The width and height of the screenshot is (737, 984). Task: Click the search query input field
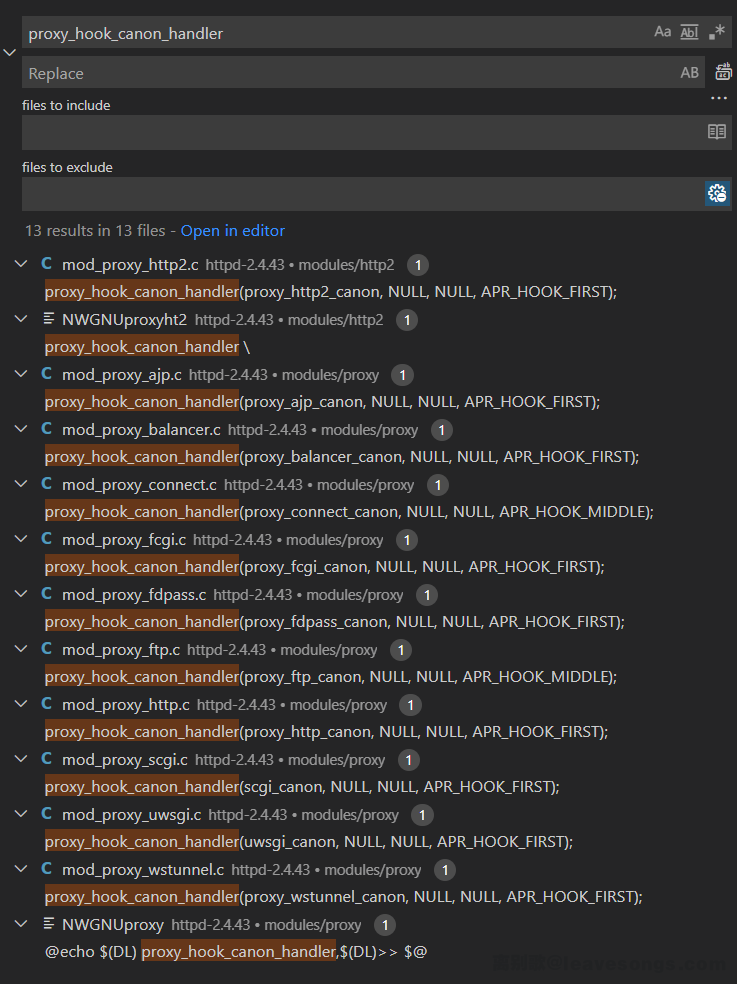pos(330,33)
